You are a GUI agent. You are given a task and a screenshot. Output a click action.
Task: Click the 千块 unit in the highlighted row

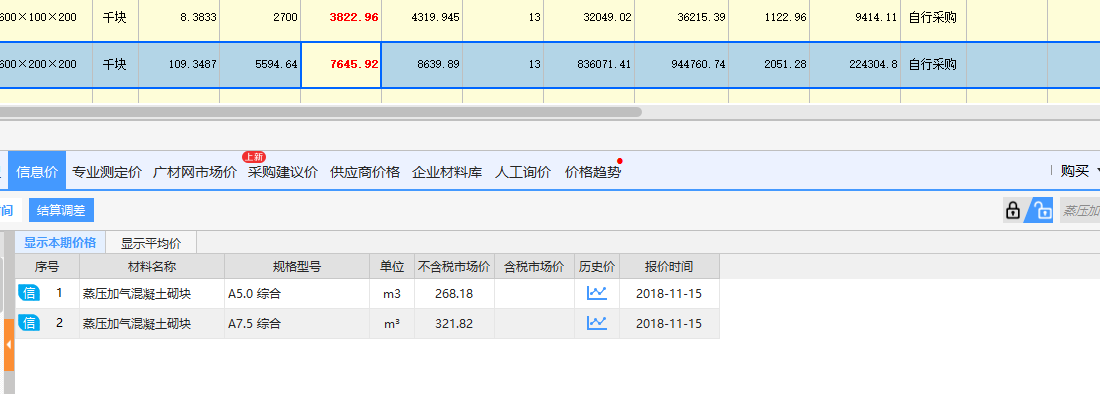click(115, 64)
